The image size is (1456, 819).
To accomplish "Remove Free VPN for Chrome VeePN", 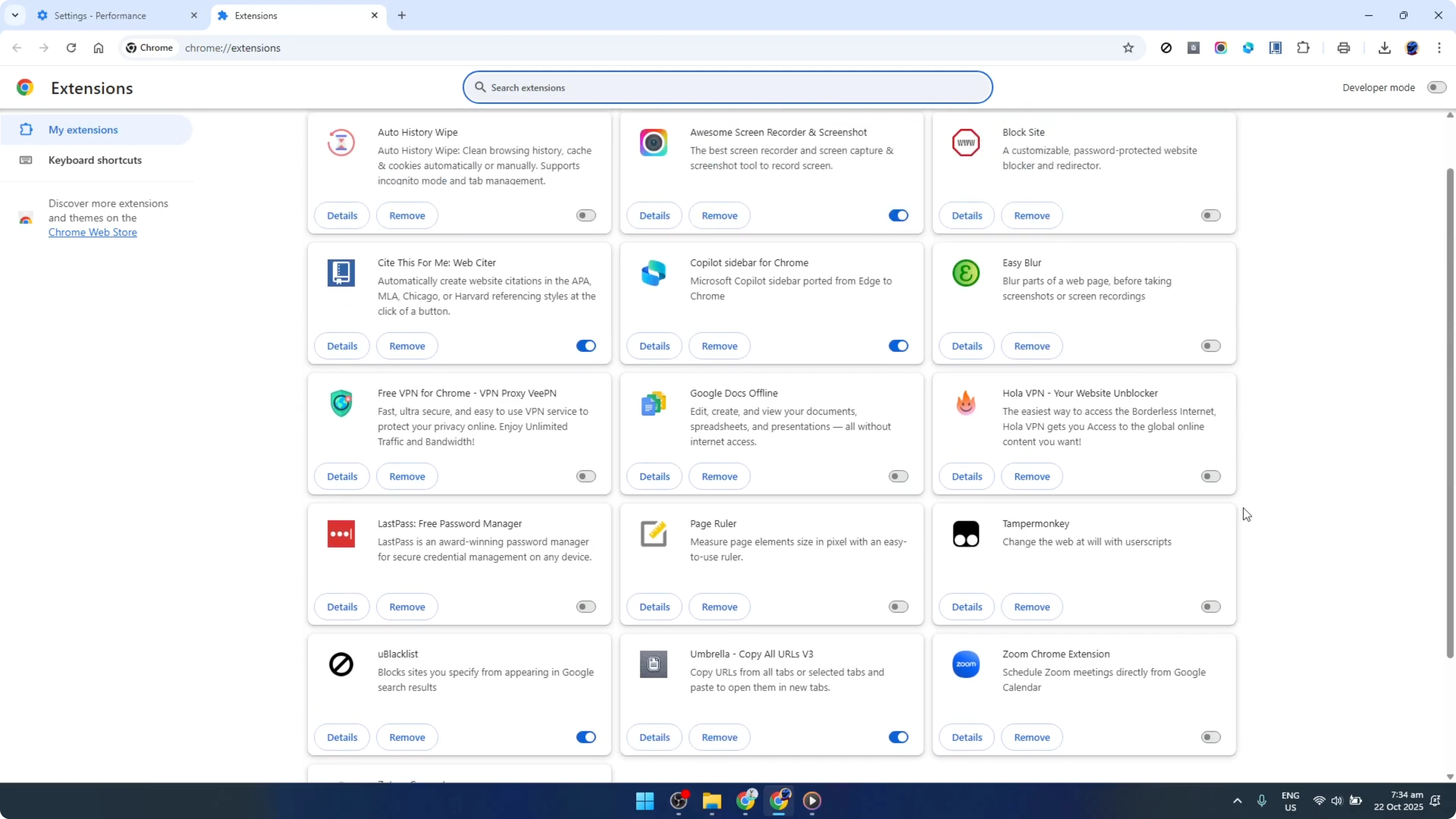I will coord(407,476).
